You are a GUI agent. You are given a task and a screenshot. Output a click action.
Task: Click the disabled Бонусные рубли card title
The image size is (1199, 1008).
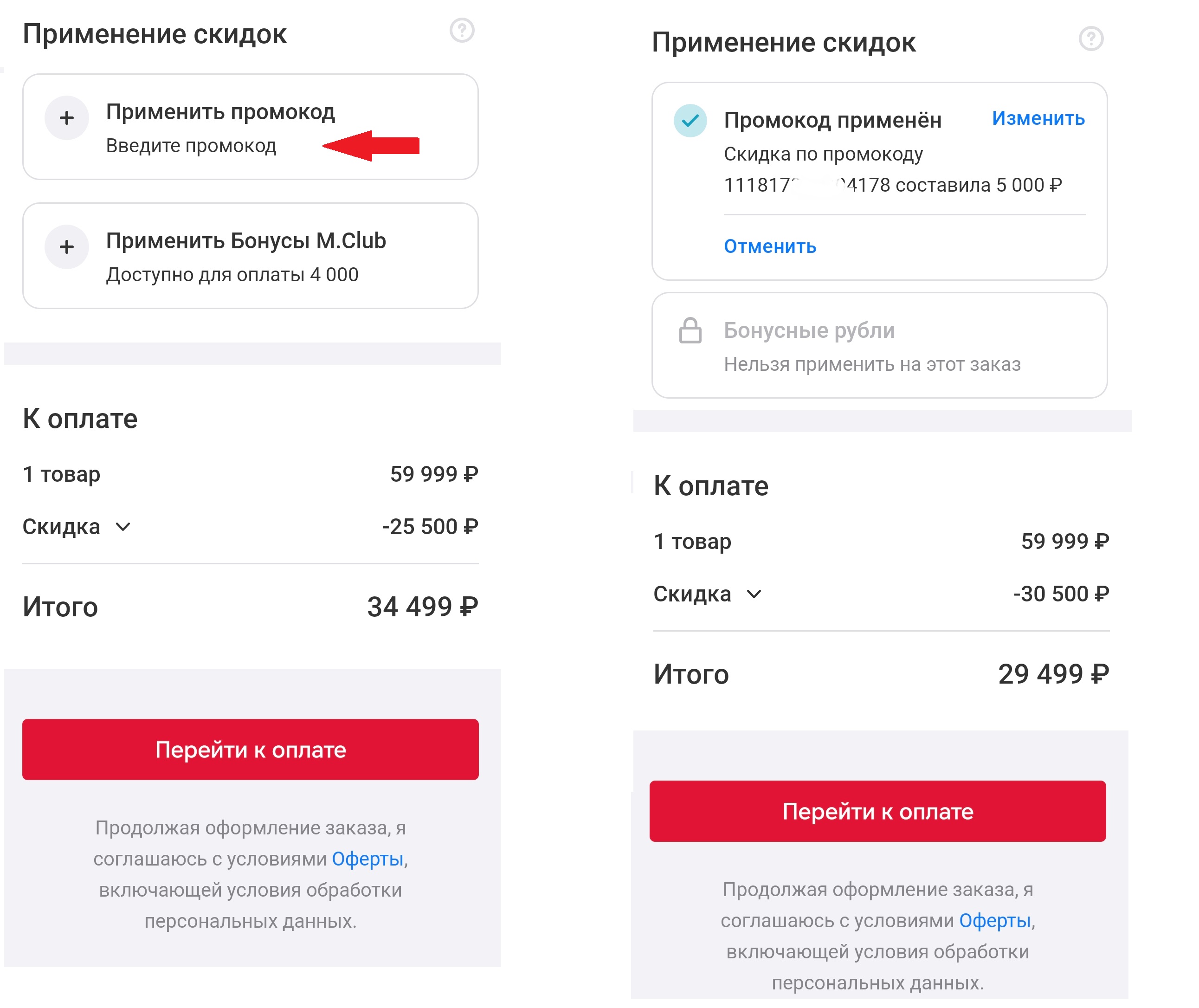point(809,330)
